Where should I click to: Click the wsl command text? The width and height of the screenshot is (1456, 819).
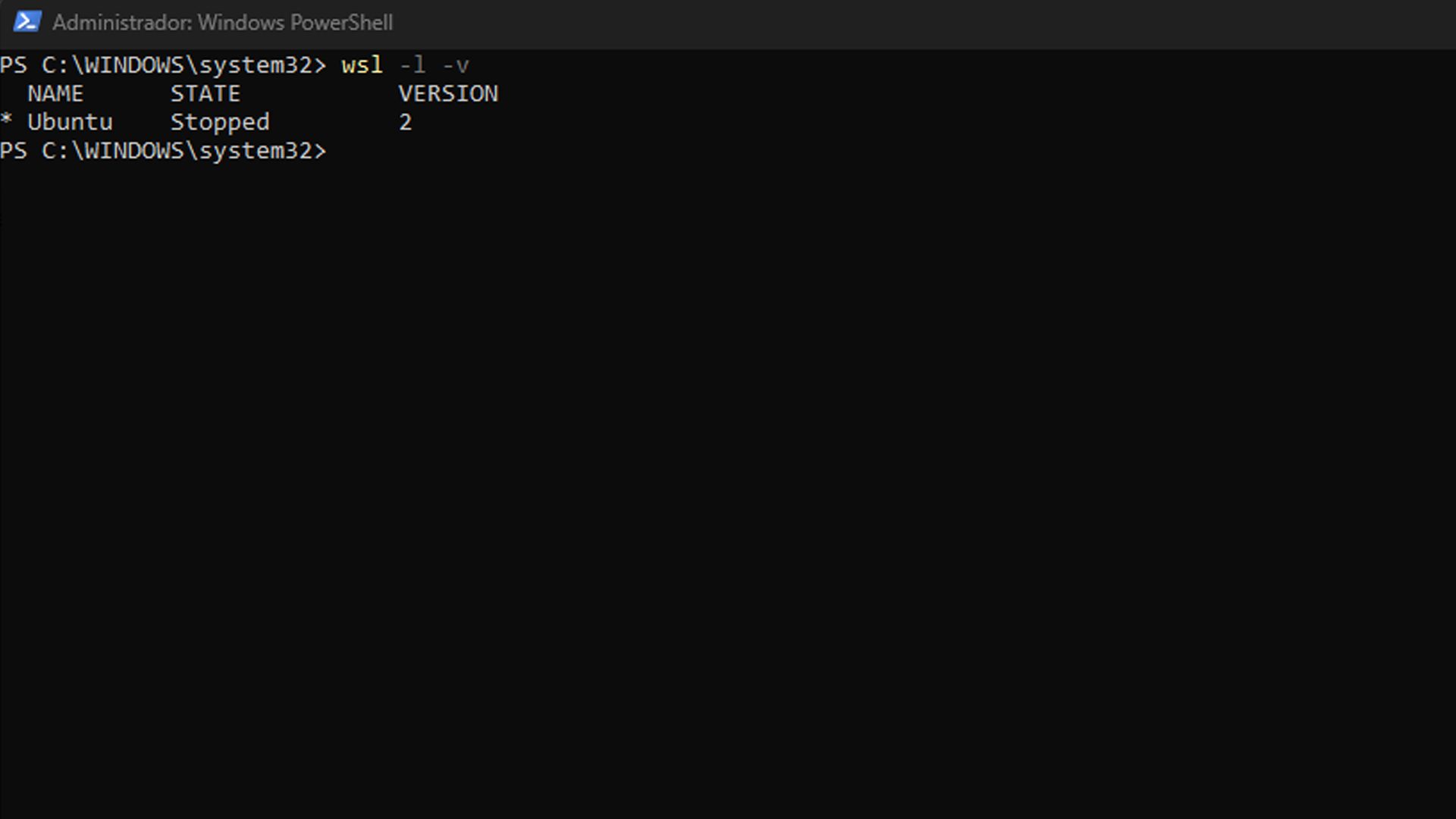[362, 65]
